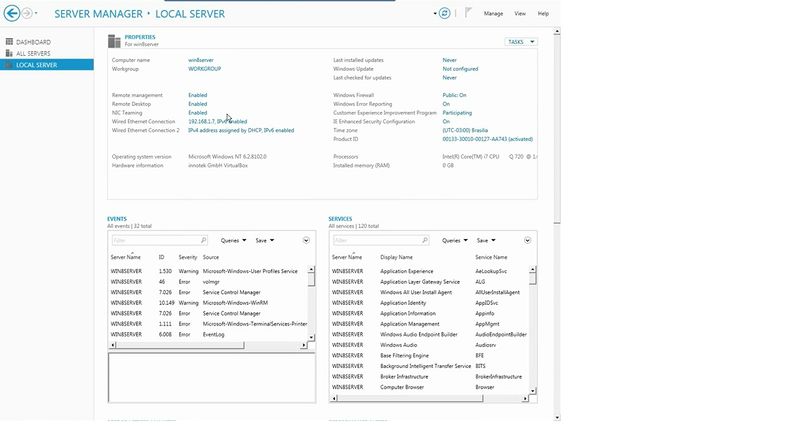800x432 pixels.
Task: Open the Help menu
Action: (x=543, y=14)
